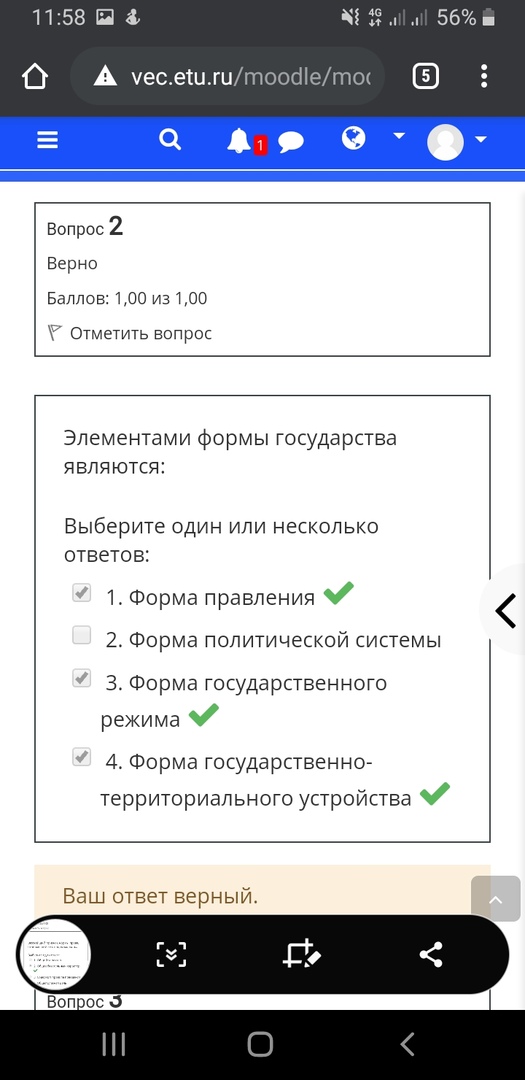Expand the language dropdown arrow
Viewport: 525px width, 1080px height.
(399, 136)
